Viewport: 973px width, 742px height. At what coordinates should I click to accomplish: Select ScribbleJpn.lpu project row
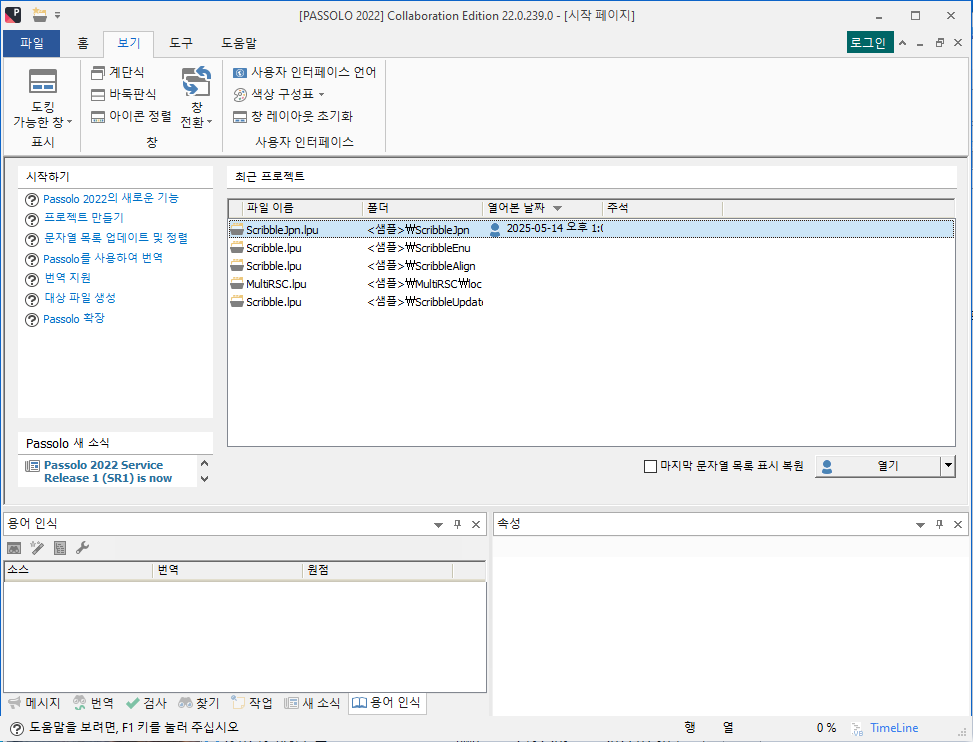coord(591,229)
